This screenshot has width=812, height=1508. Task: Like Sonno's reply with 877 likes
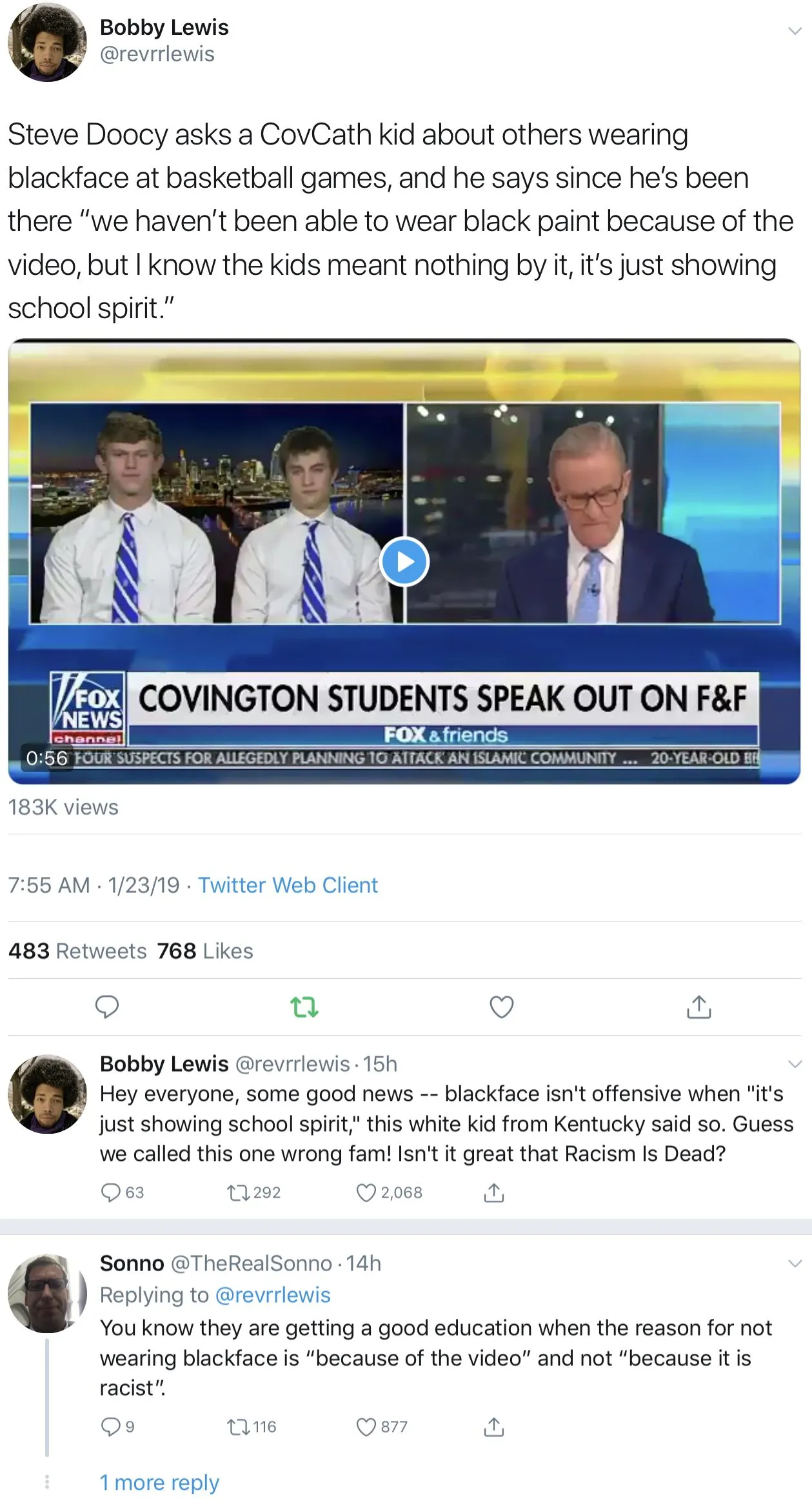382,1427
